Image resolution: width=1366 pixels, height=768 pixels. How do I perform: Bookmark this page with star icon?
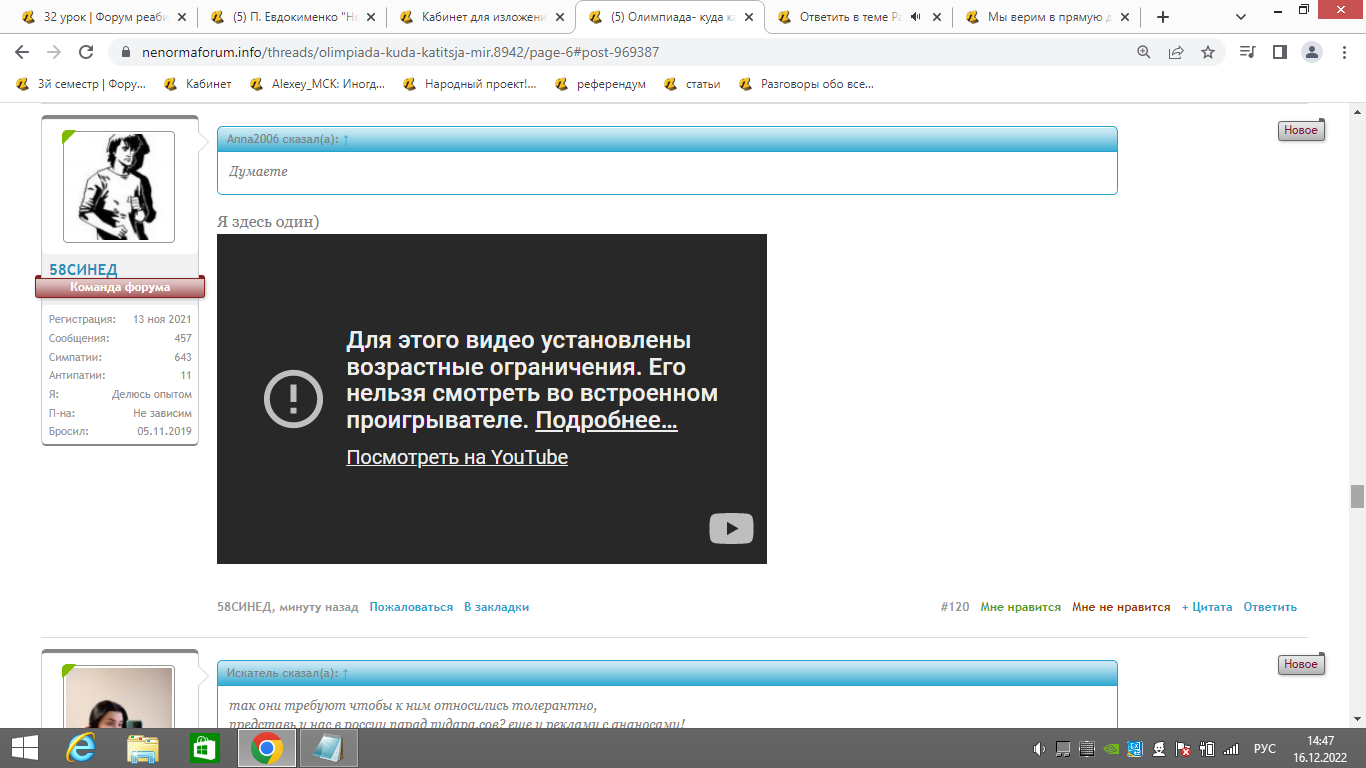(1208, 52)
